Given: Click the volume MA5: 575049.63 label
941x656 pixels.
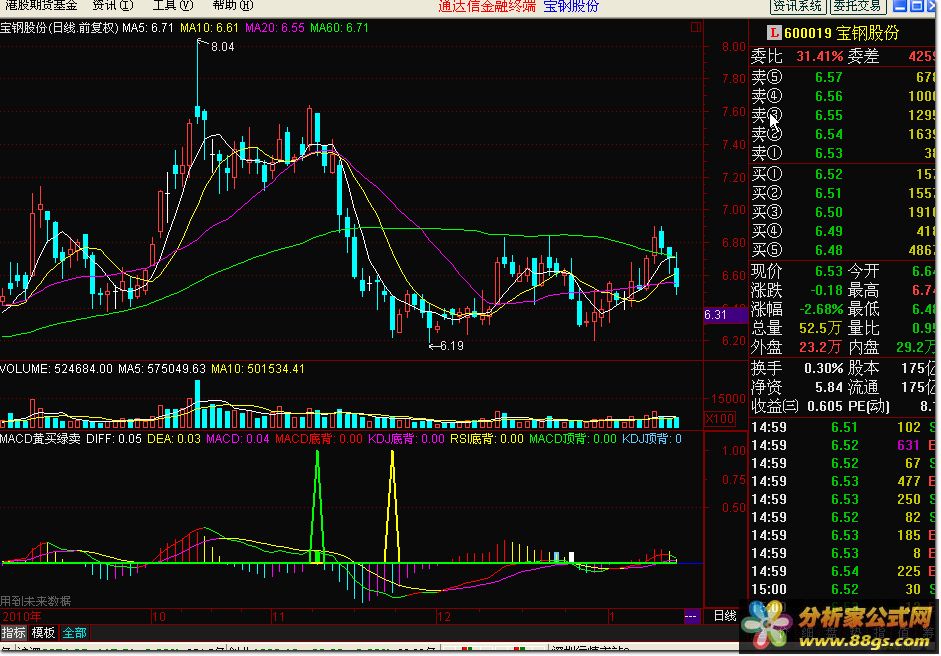Looking at the screenshot, I should [x=161, y=369].
